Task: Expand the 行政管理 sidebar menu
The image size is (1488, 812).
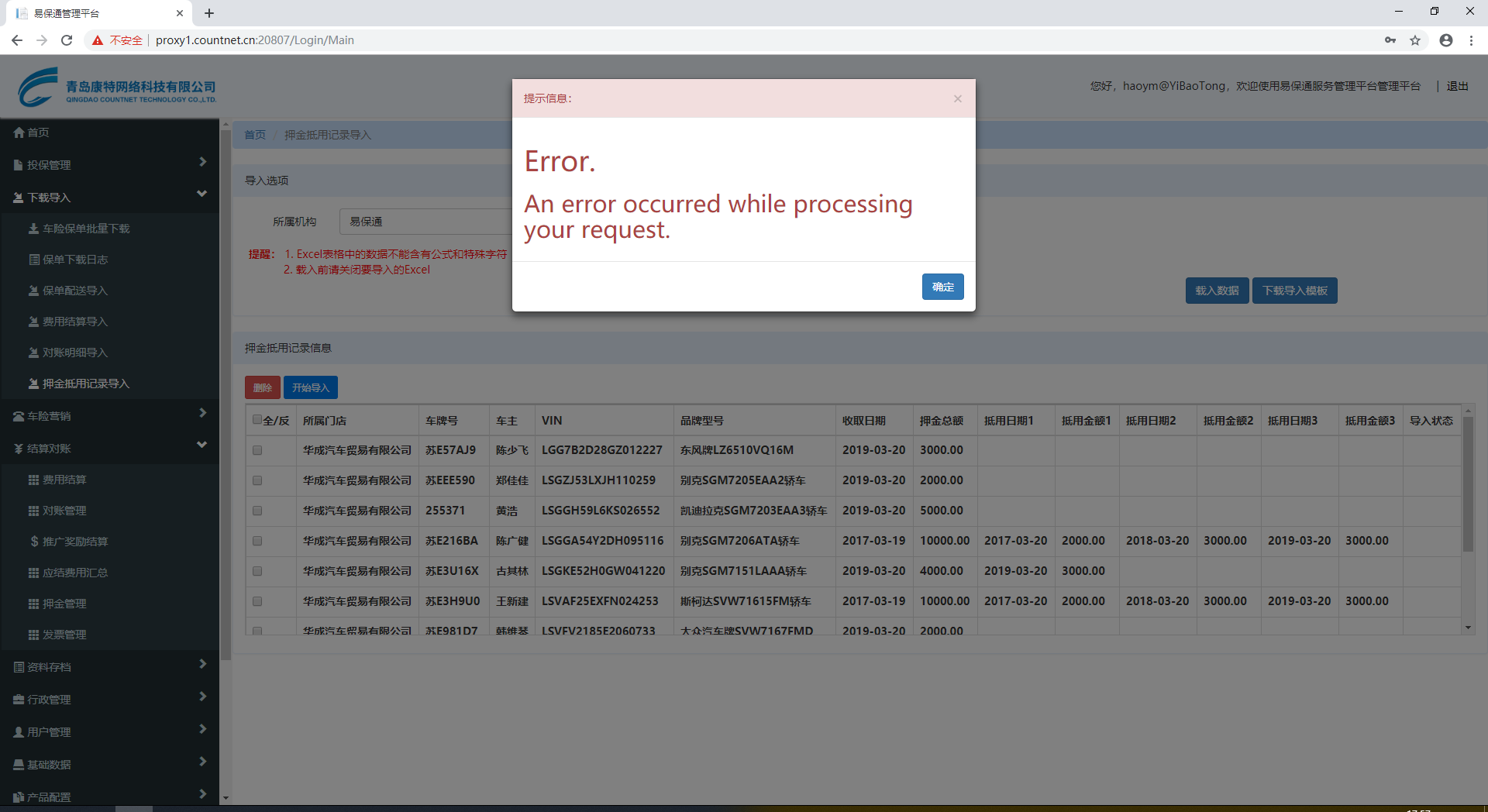Action: (109, 700)
